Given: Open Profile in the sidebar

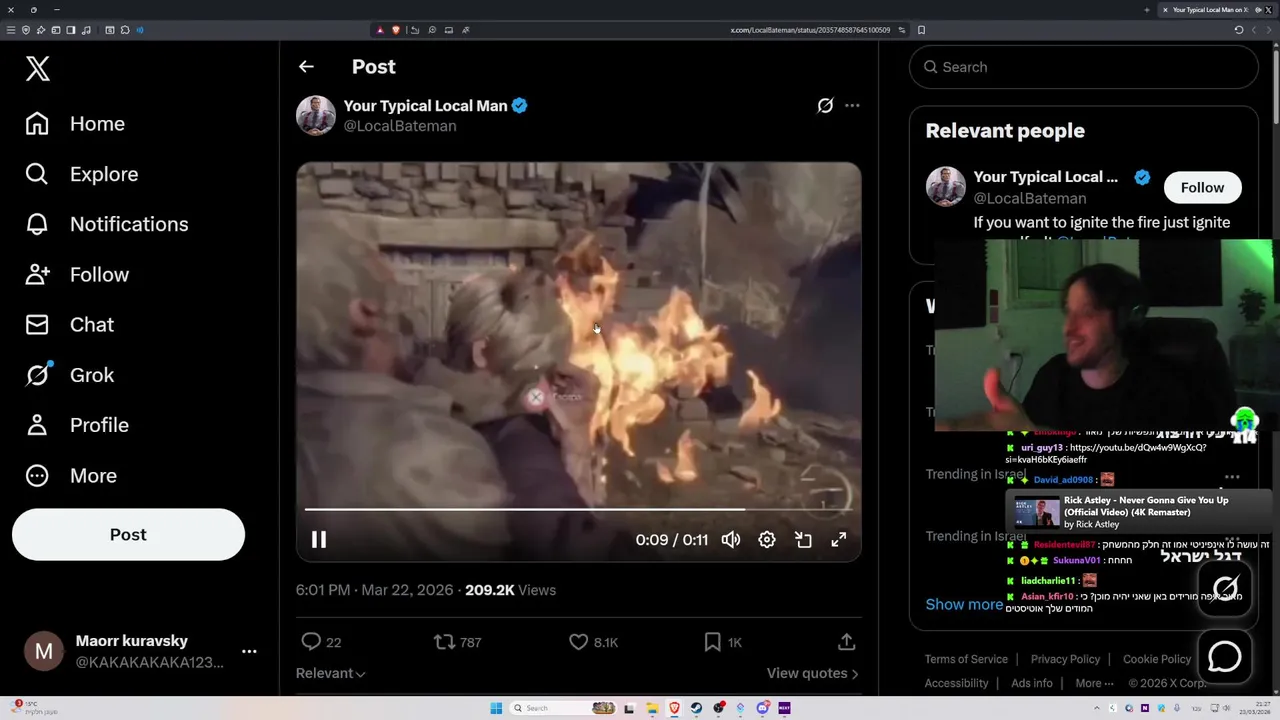Looking at the screenshot, I should (x=77, y=425).
